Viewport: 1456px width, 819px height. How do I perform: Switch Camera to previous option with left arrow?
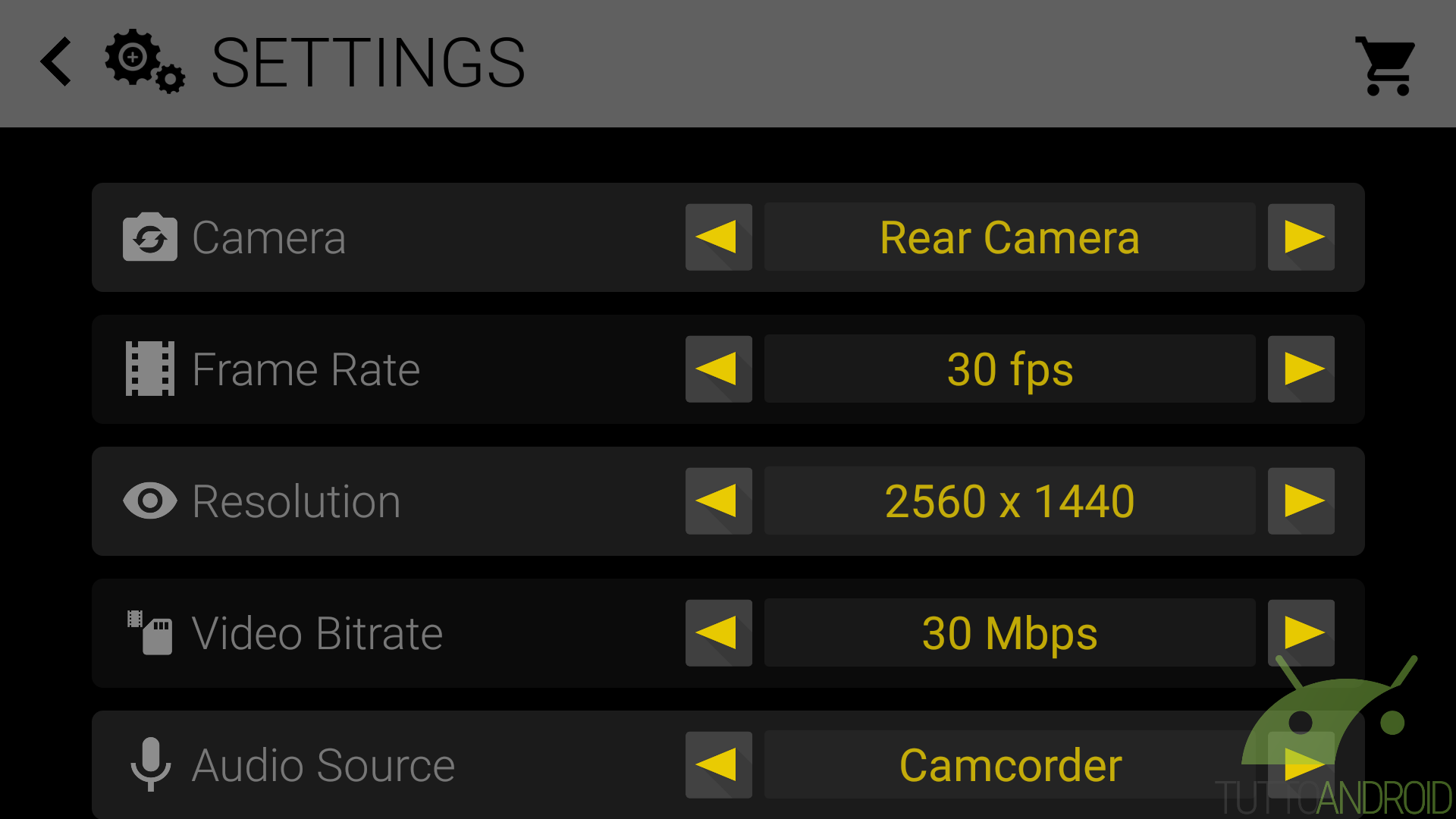coord(719,237)
